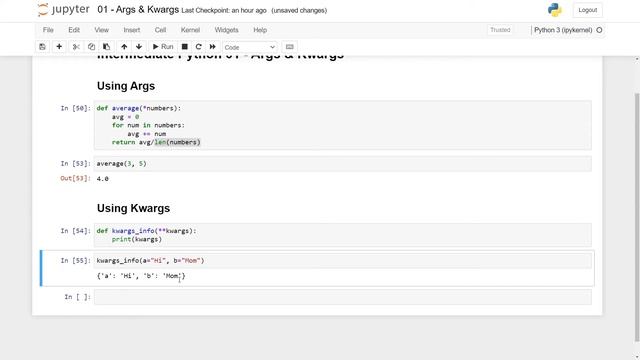
Task: Open the Edit menu
Action: (x=74, y=30)
